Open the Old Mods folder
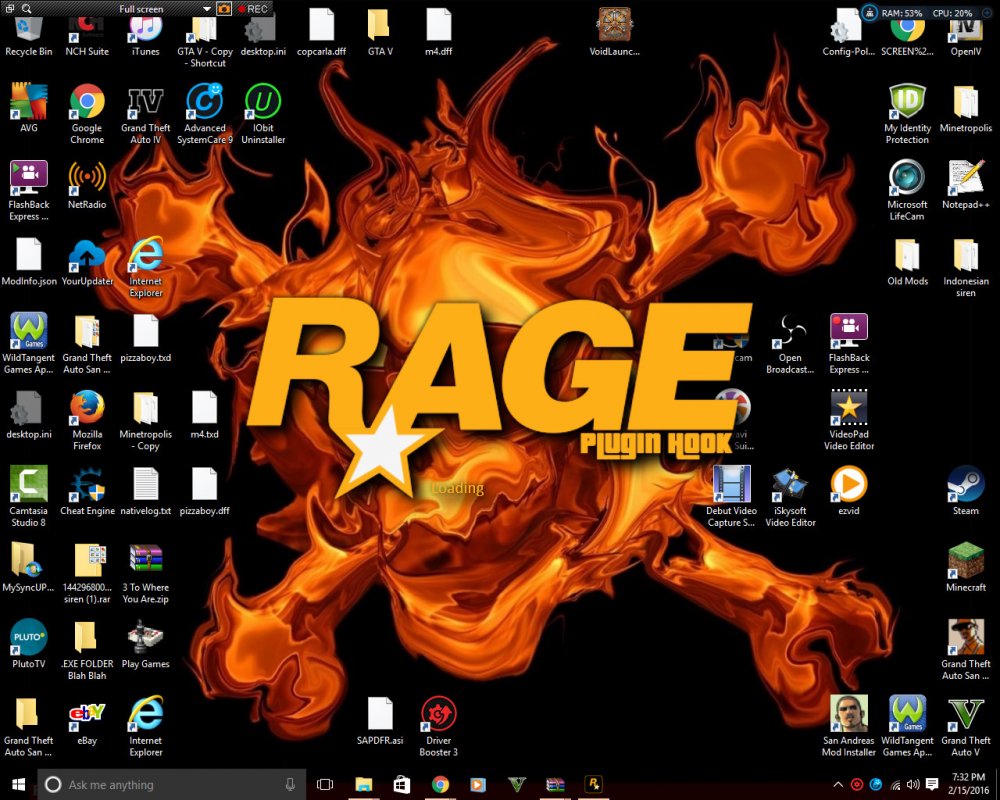 [907, 261]
